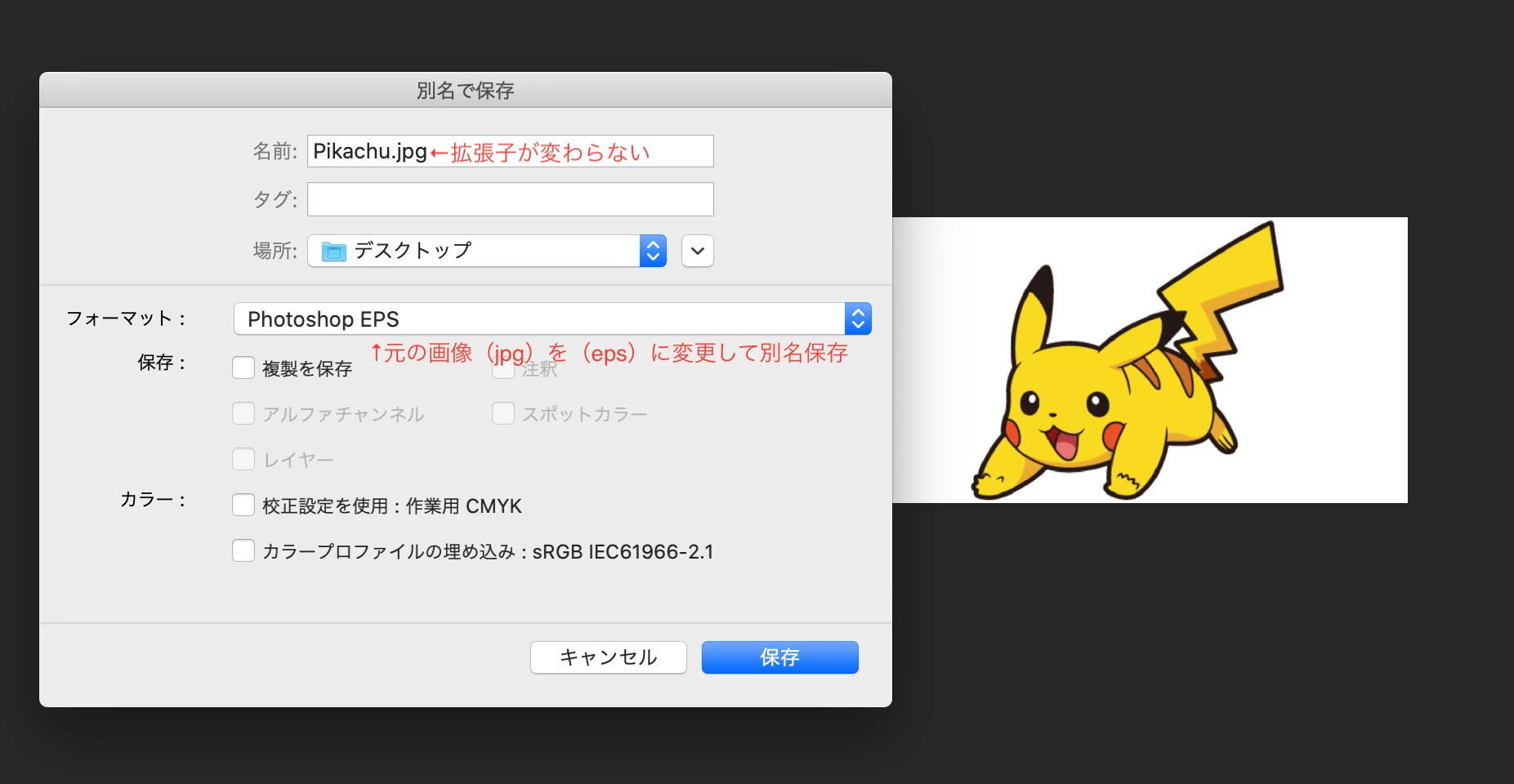Open the フォーマット Photoshop EPS dropdown
Screen dimensions: 1514x784
(552, 318)
